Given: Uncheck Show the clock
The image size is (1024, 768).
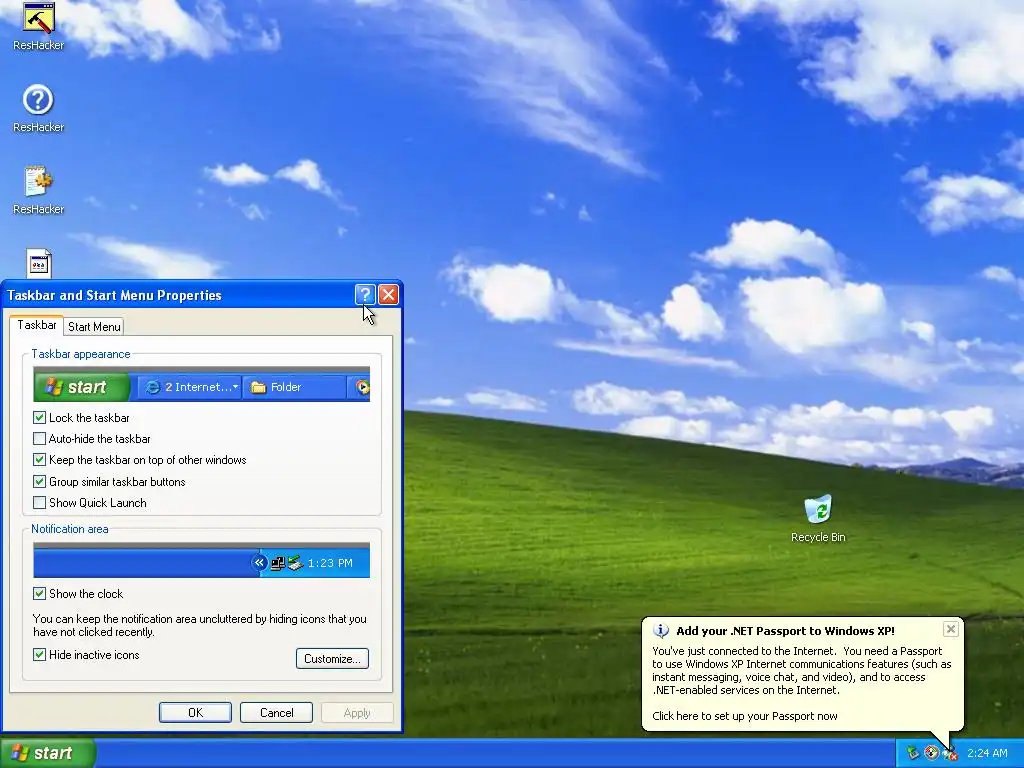Looking at the screenshot, I should [39, 594].
